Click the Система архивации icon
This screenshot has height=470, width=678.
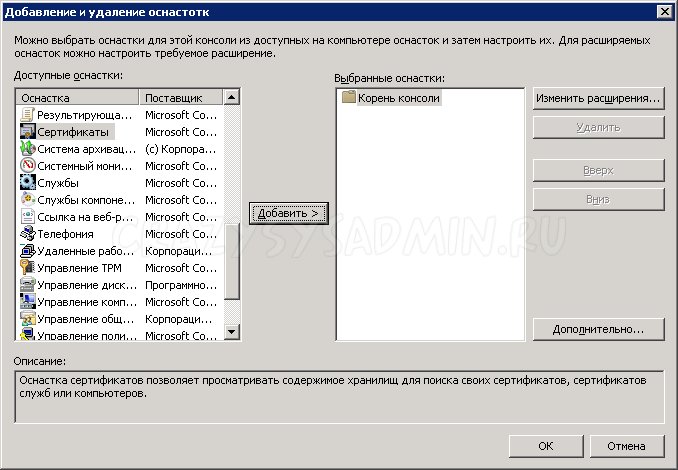point(28,149)
